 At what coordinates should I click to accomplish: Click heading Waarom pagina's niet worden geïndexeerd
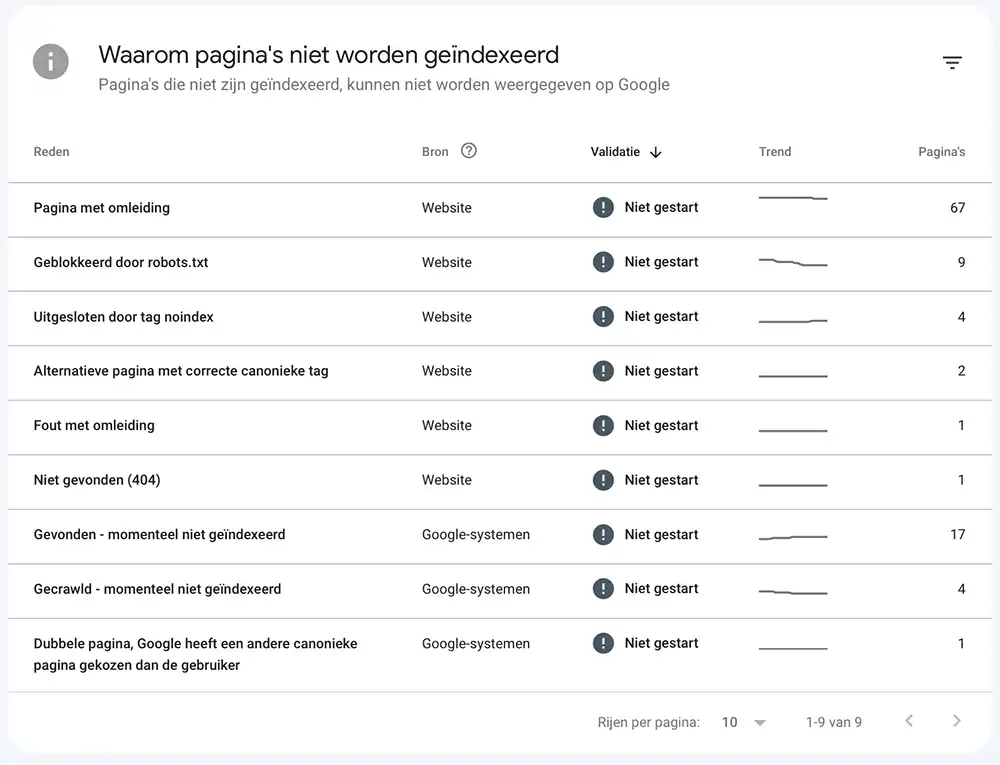328,55
